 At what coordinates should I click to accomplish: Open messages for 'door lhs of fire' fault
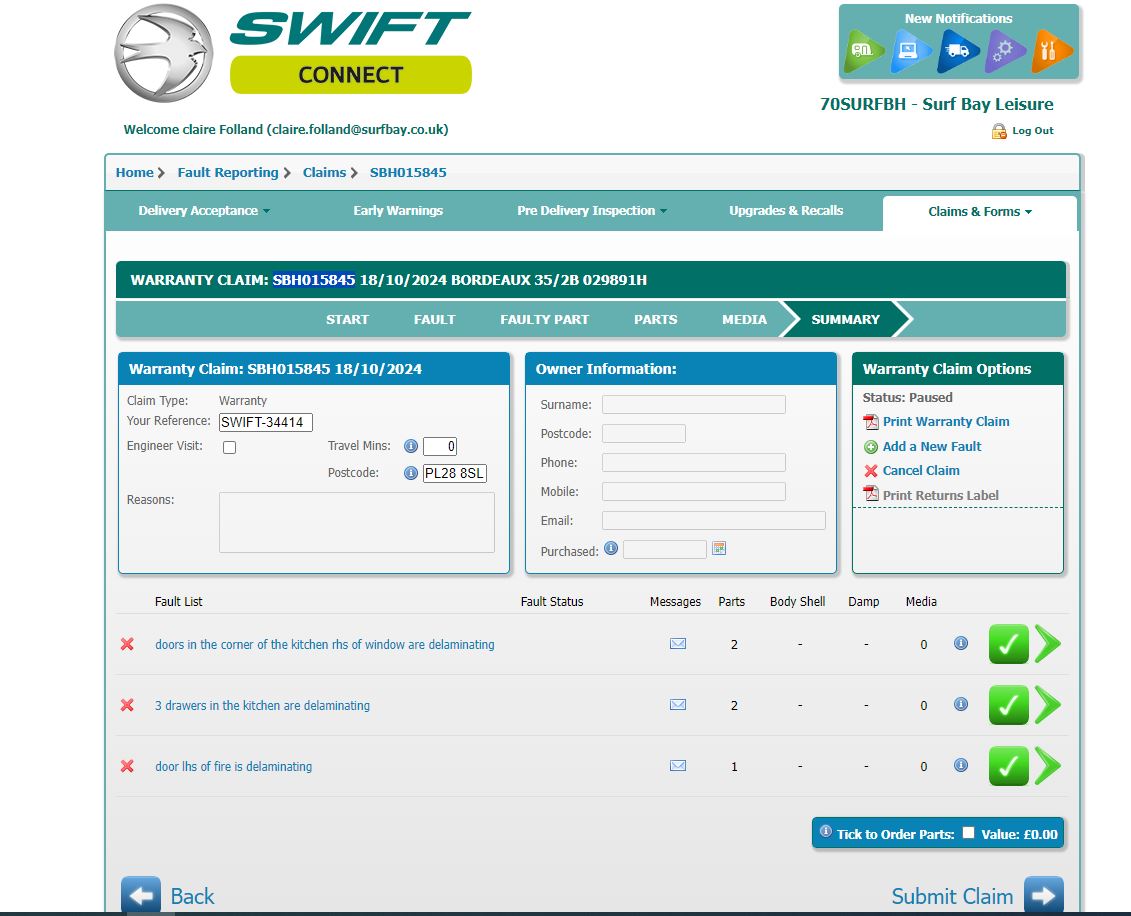(678, 766)
